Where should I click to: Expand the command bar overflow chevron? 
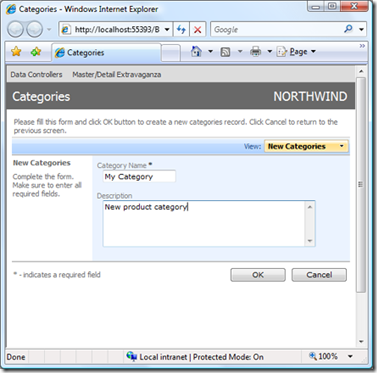tap(362, 46)
